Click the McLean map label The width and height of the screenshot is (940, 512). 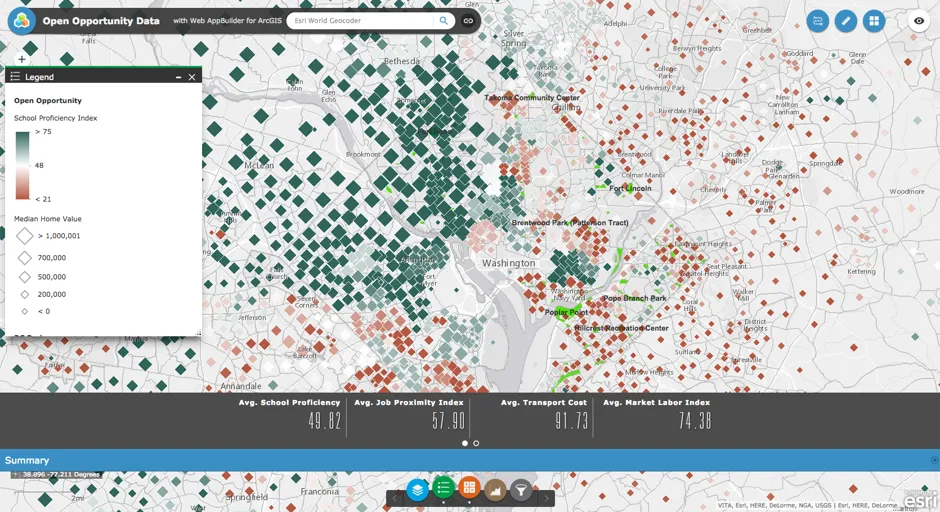click(x=259, y=165)
